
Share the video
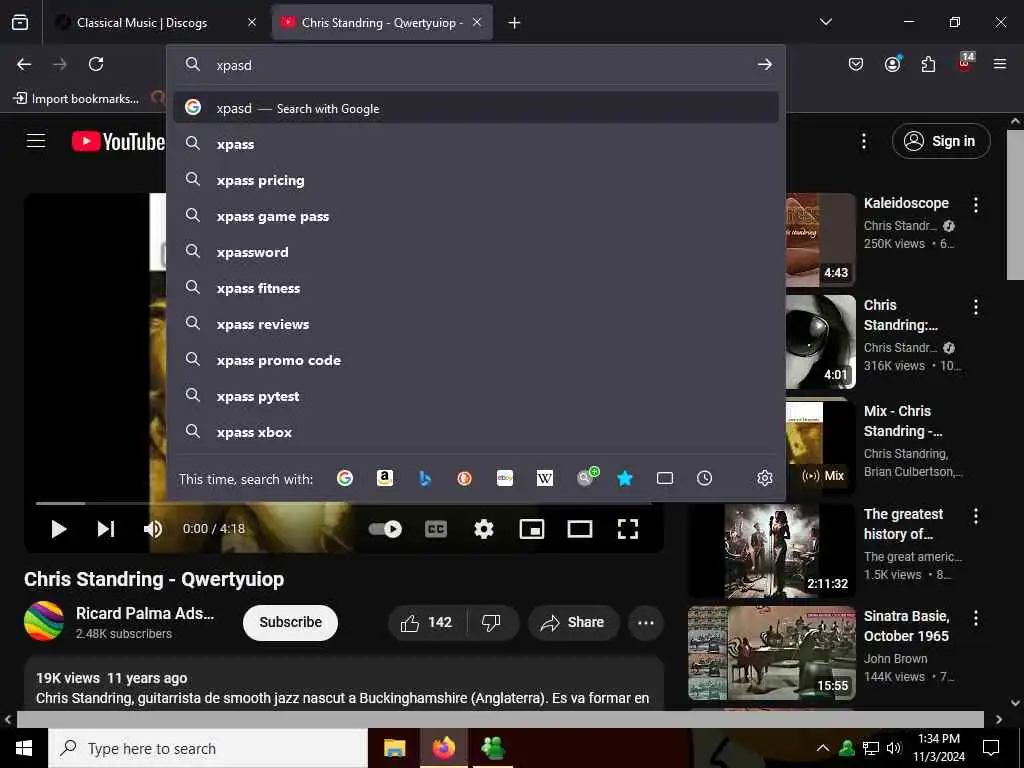[572, 622]
